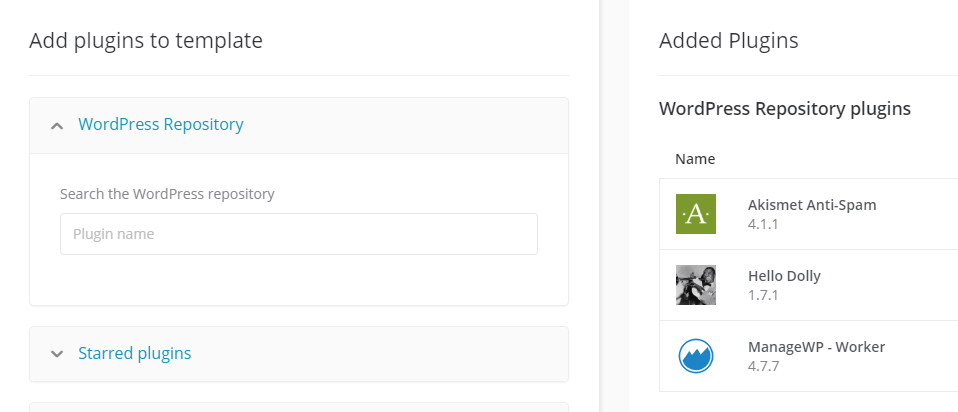
Task: Click the ManageWP Worker blue mountain icon
Action: coord(695,356)
